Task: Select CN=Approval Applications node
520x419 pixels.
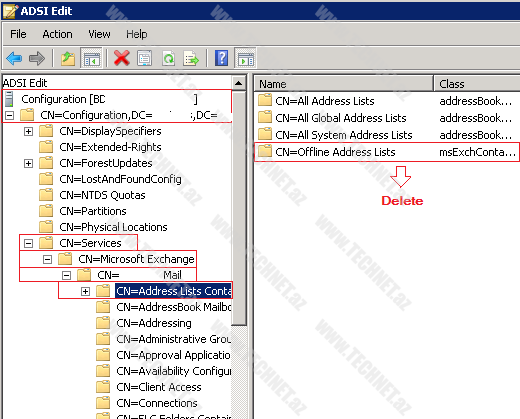Action: pos(173,355)
